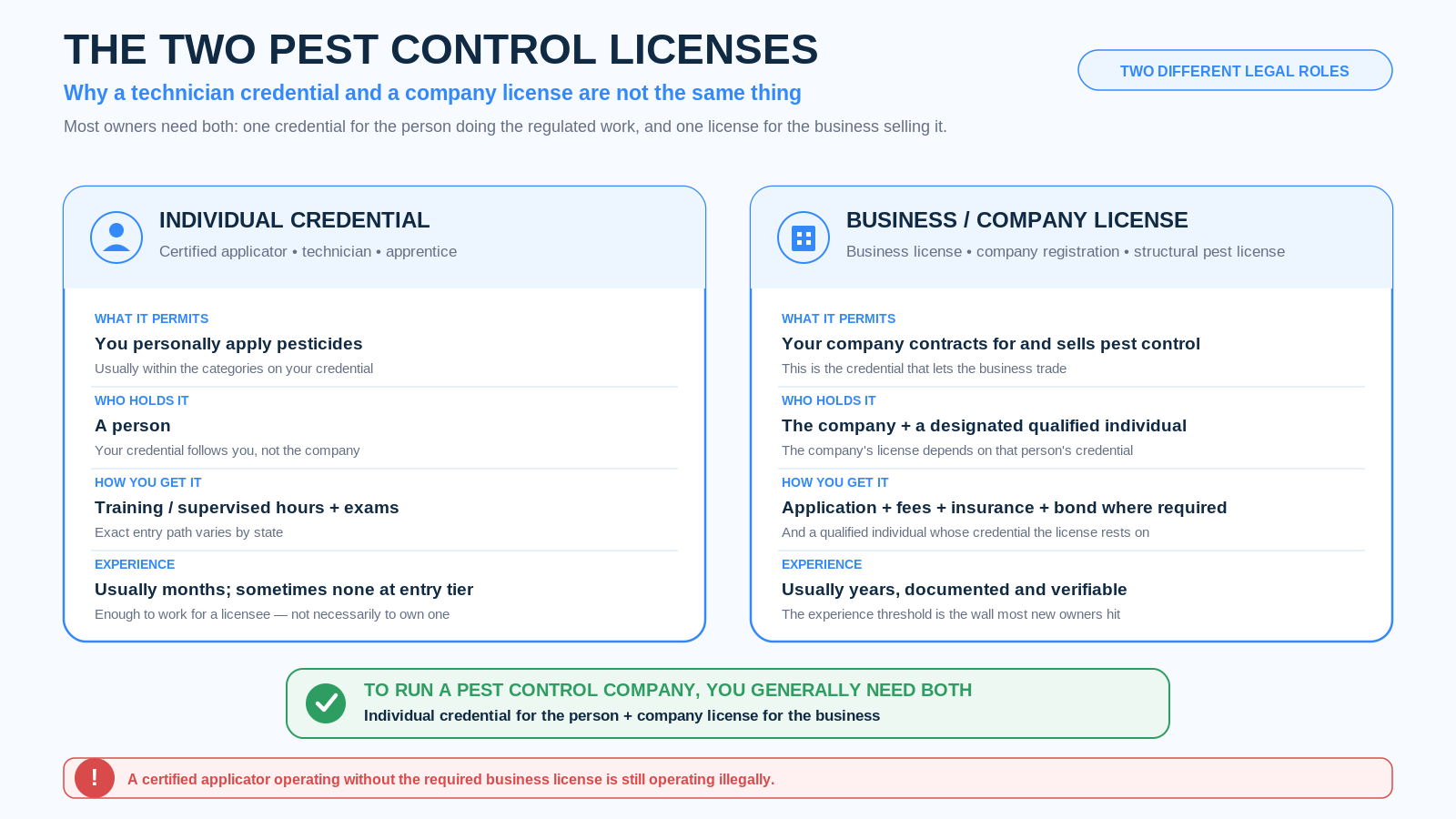Screen dimensions: 1456x819
Task: Click 'This is the credential that lets the business trade'
Action: 924,369
